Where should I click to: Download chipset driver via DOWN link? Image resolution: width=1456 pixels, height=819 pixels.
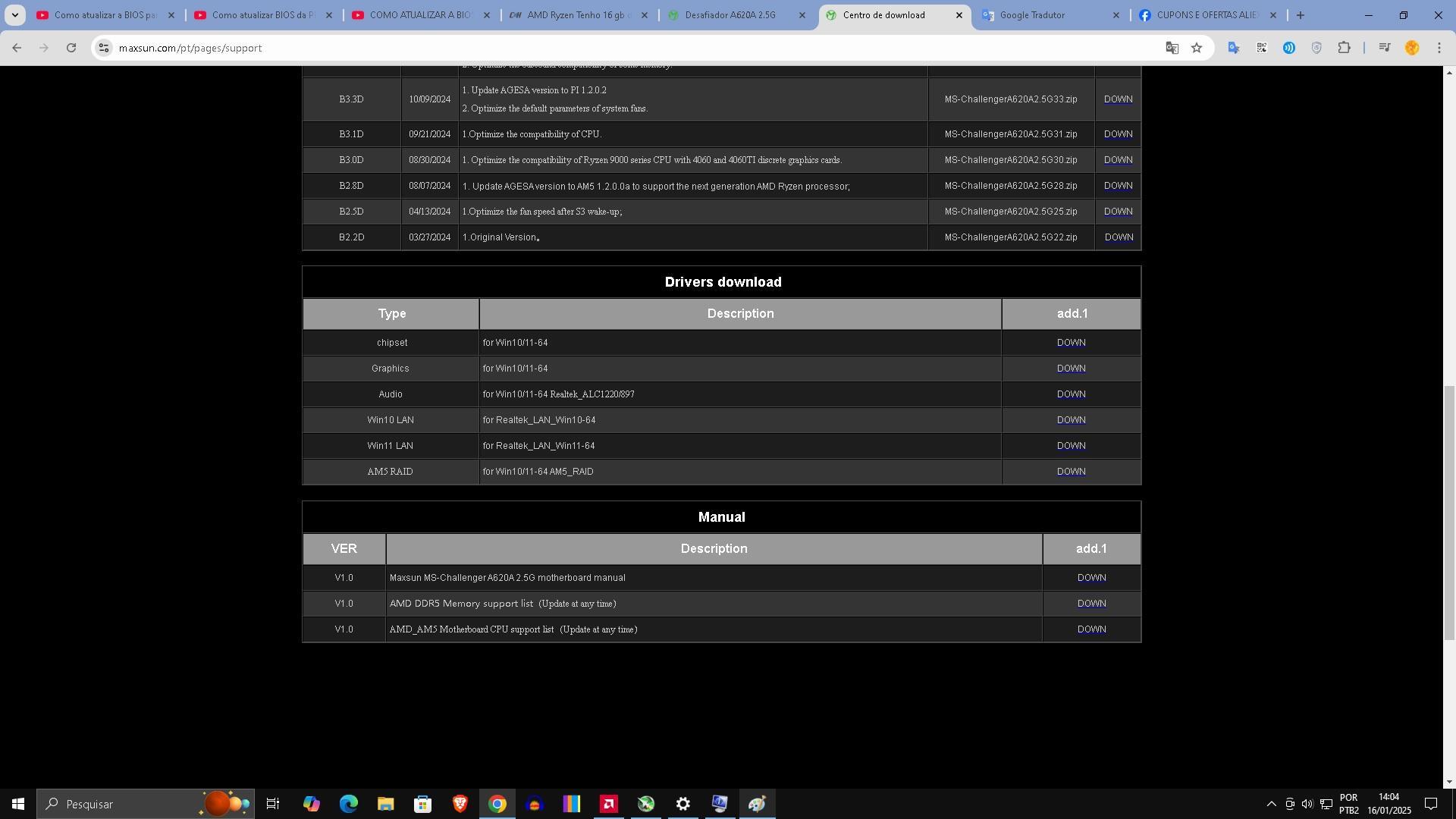tap(1071, 343)
